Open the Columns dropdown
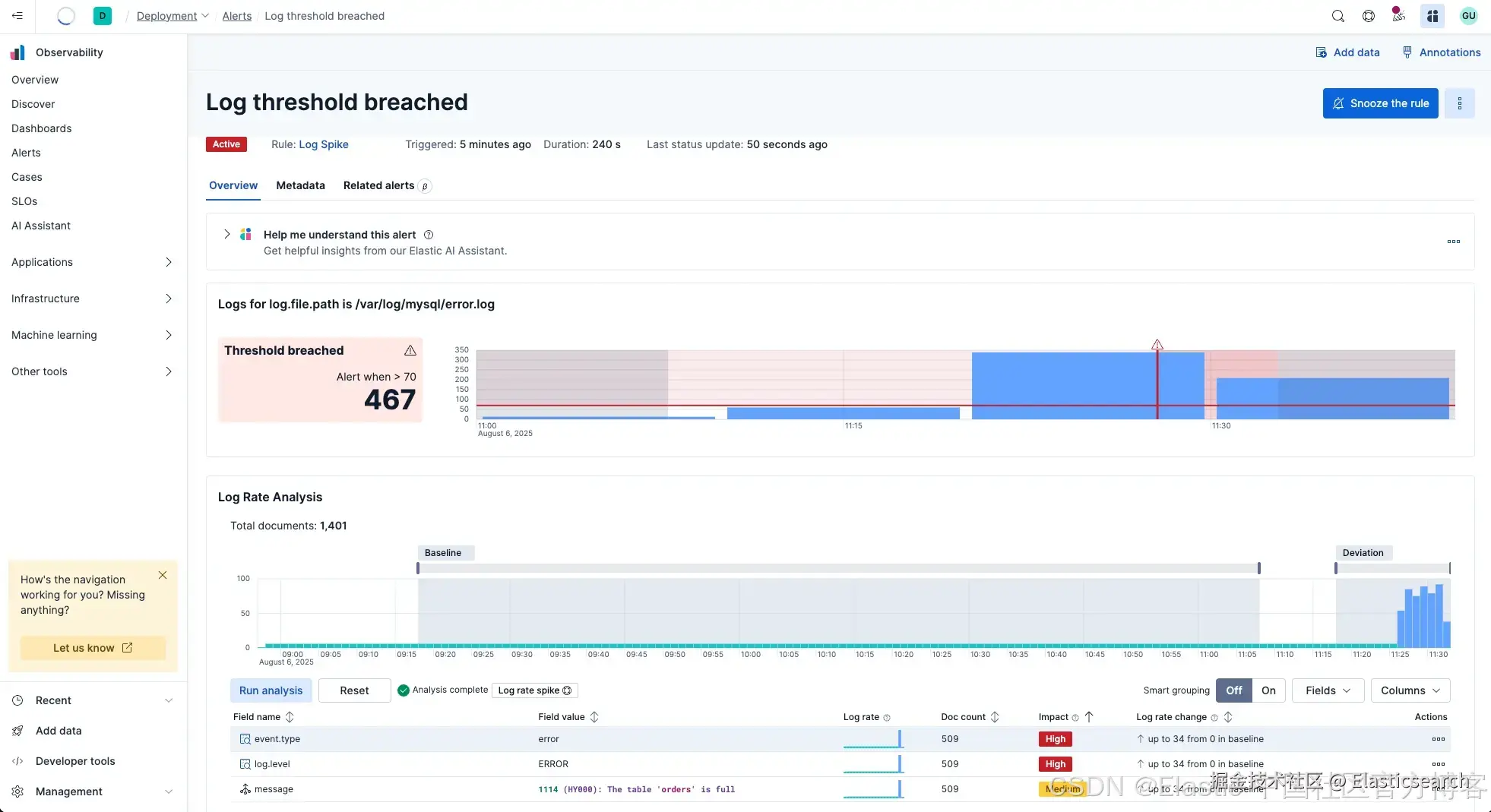The height and width of the screenshot is (812, 1491). click(1410, 690)
